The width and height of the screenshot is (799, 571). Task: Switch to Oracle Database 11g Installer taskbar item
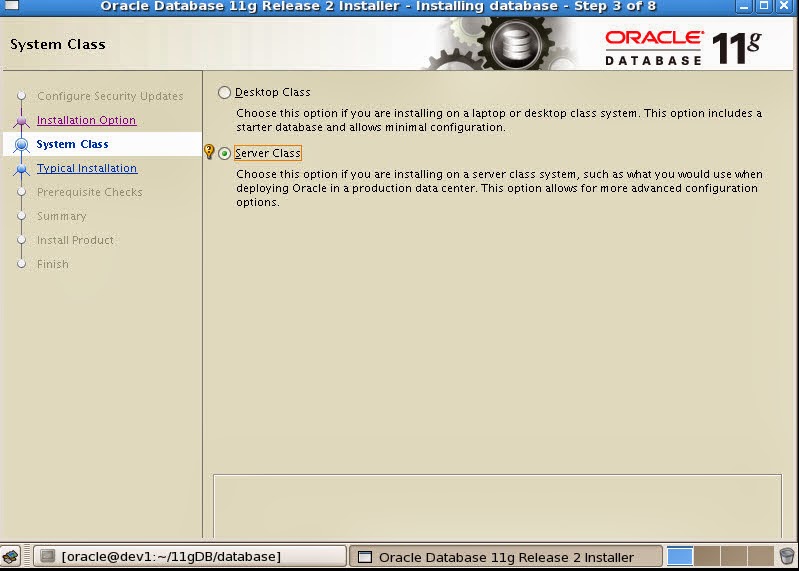coord(505,557)
